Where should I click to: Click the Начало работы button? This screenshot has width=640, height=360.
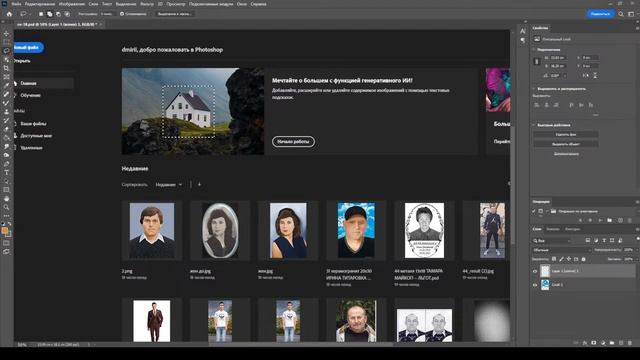(293, 142)
